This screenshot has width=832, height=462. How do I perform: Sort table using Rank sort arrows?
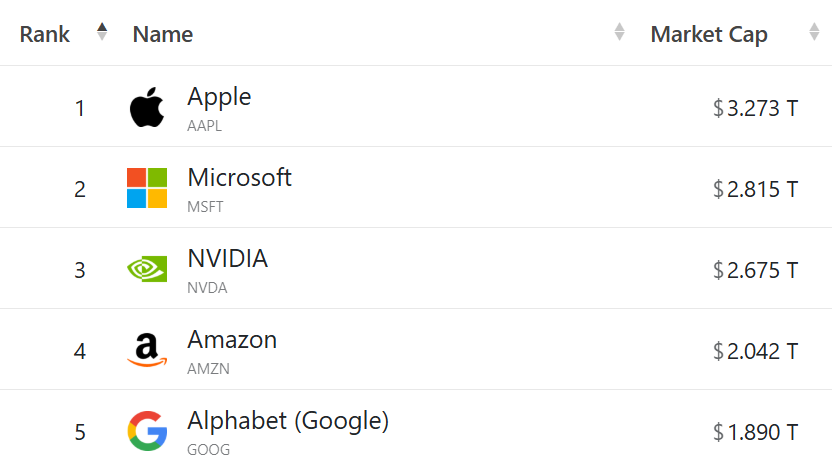[x=102, y=32]
